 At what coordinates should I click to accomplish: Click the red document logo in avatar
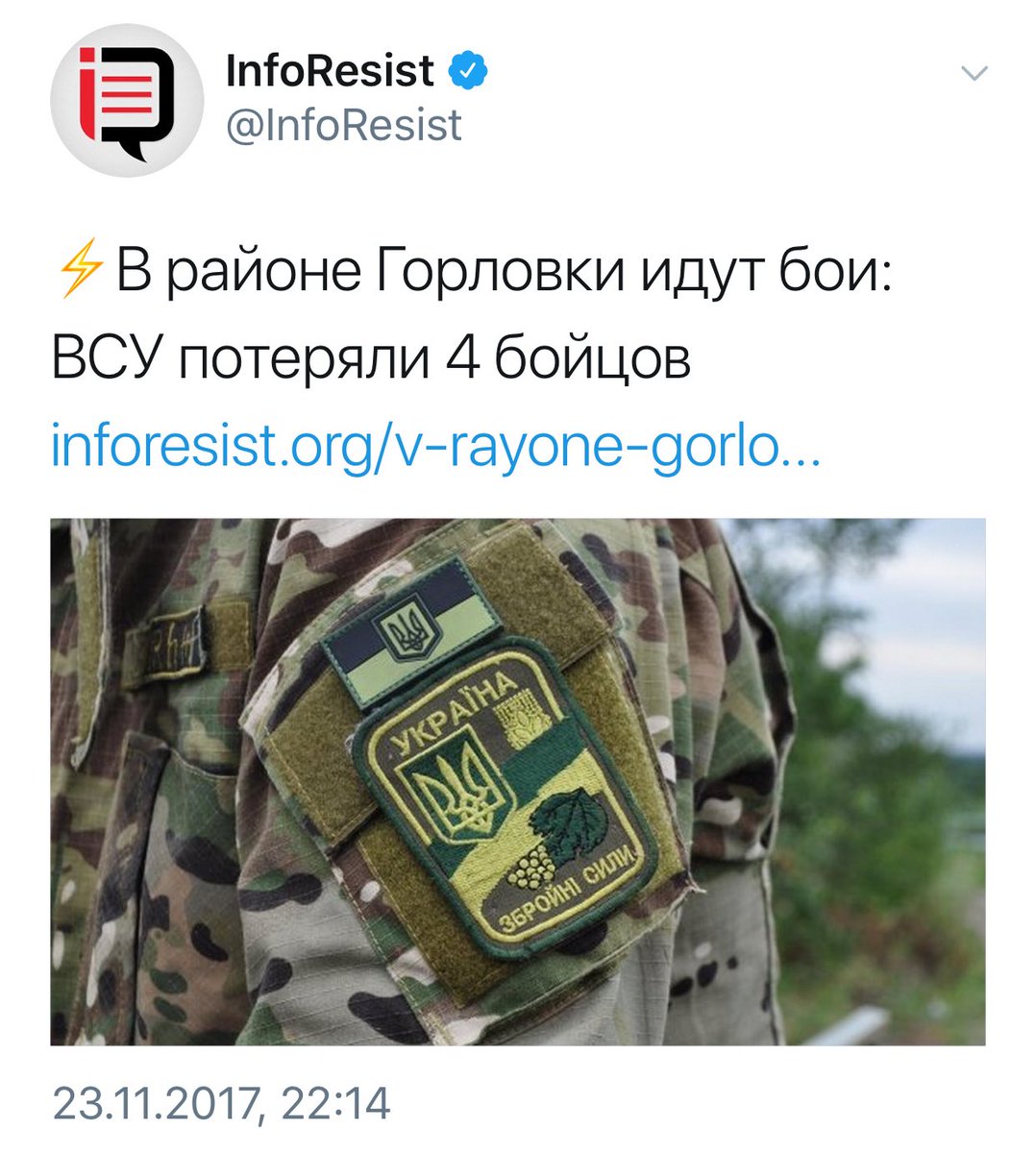121,96
